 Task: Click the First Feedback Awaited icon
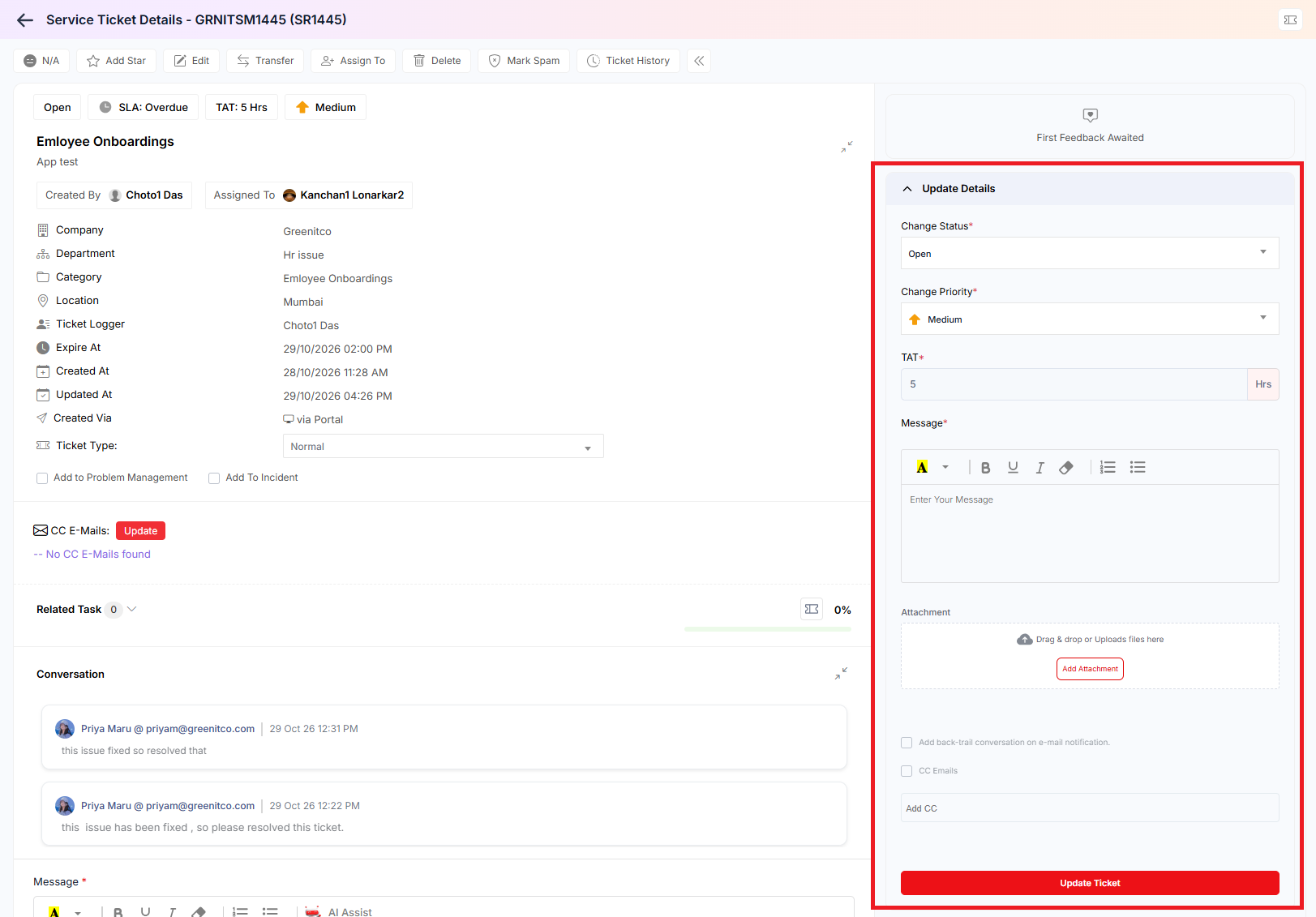point(1091,115)
